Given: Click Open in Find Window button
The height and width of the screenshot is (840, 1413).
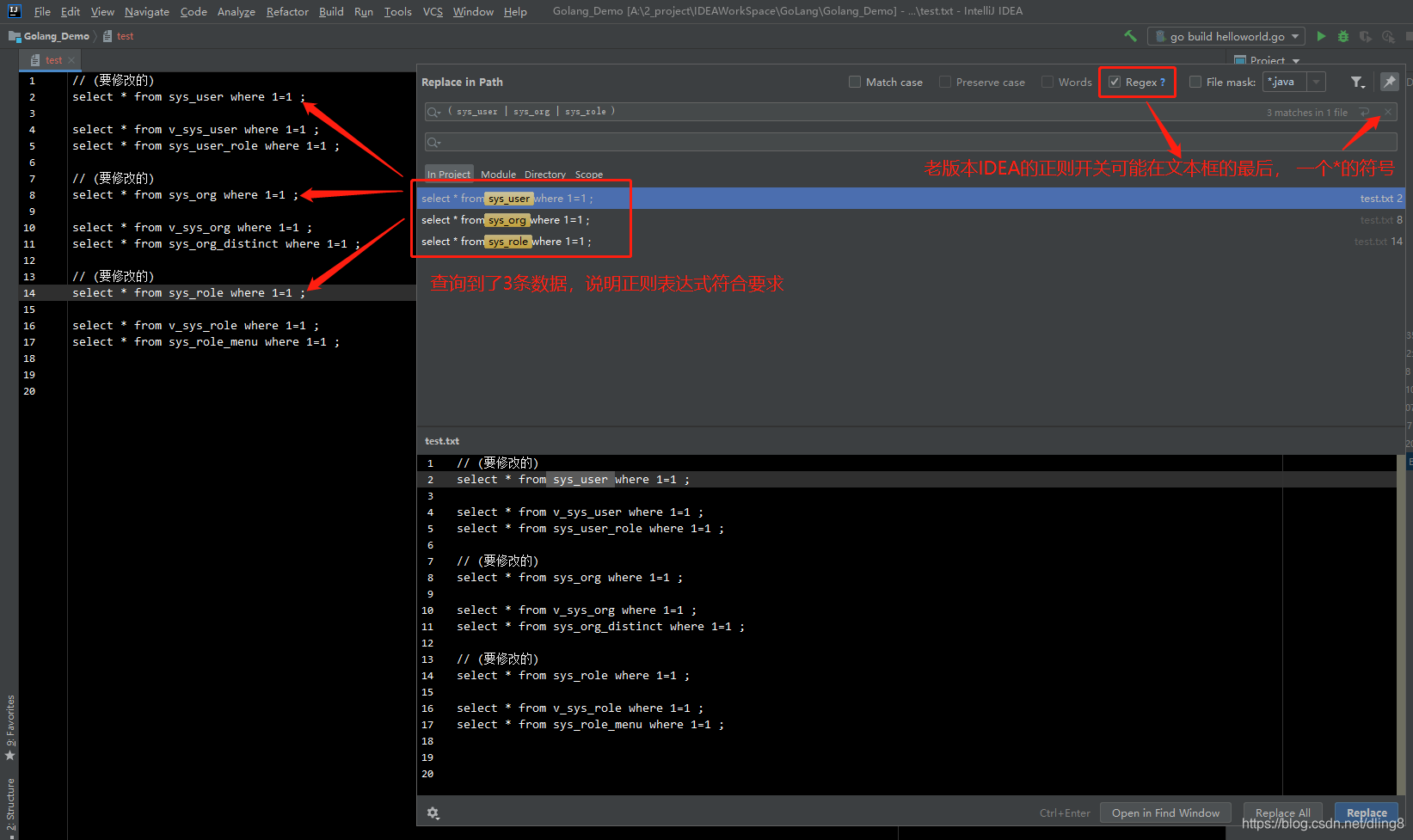Looking at the screenshot, I should point(1165,812).
